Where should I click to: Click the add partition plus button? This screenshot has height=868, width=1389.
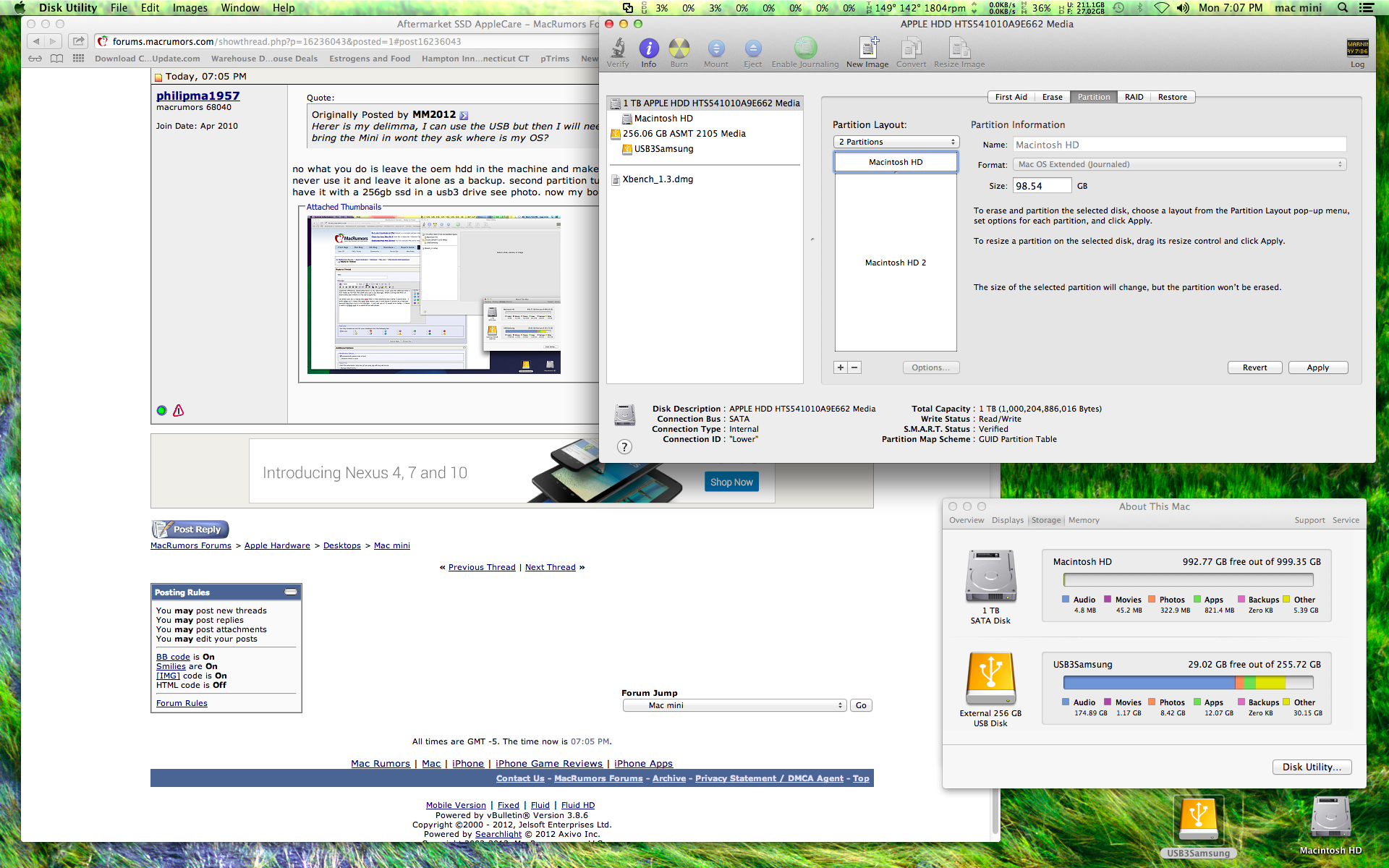840,367
